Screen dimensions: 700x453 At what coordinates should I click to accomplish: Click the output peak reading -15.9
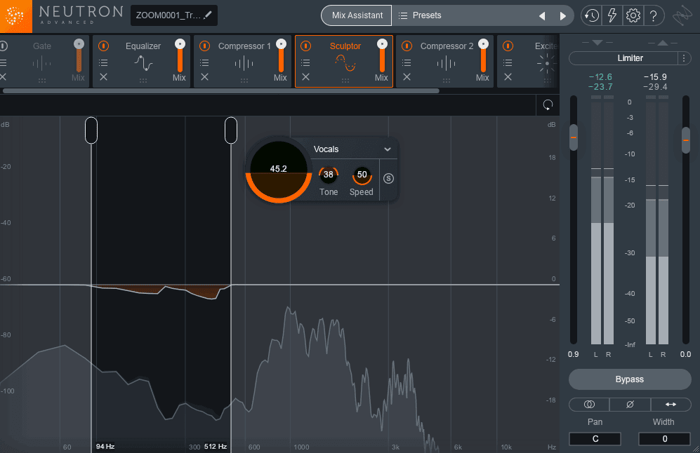point(655,77)
